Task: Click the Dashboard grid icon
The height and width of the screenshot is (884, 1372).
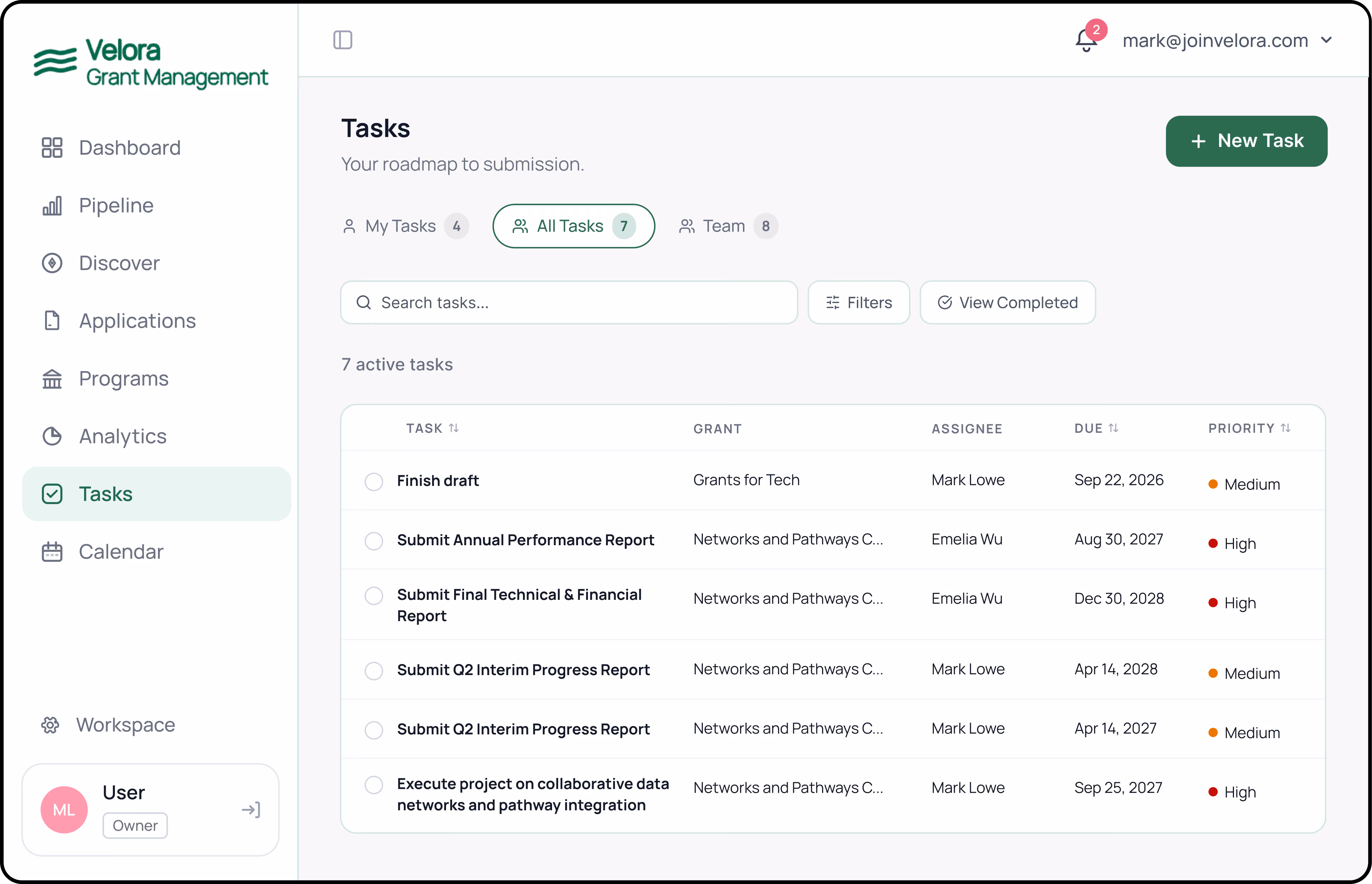Action: [52, 148]
